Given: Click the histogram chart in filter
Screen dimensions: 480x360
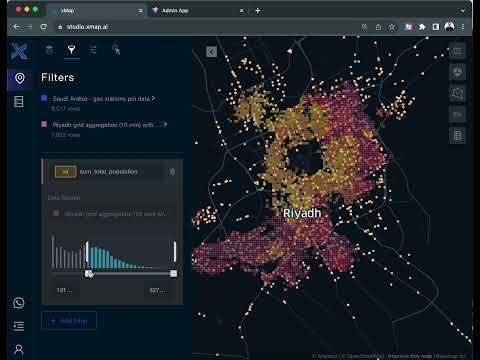Looking at the screenshot, I should (x=113, y=252).
